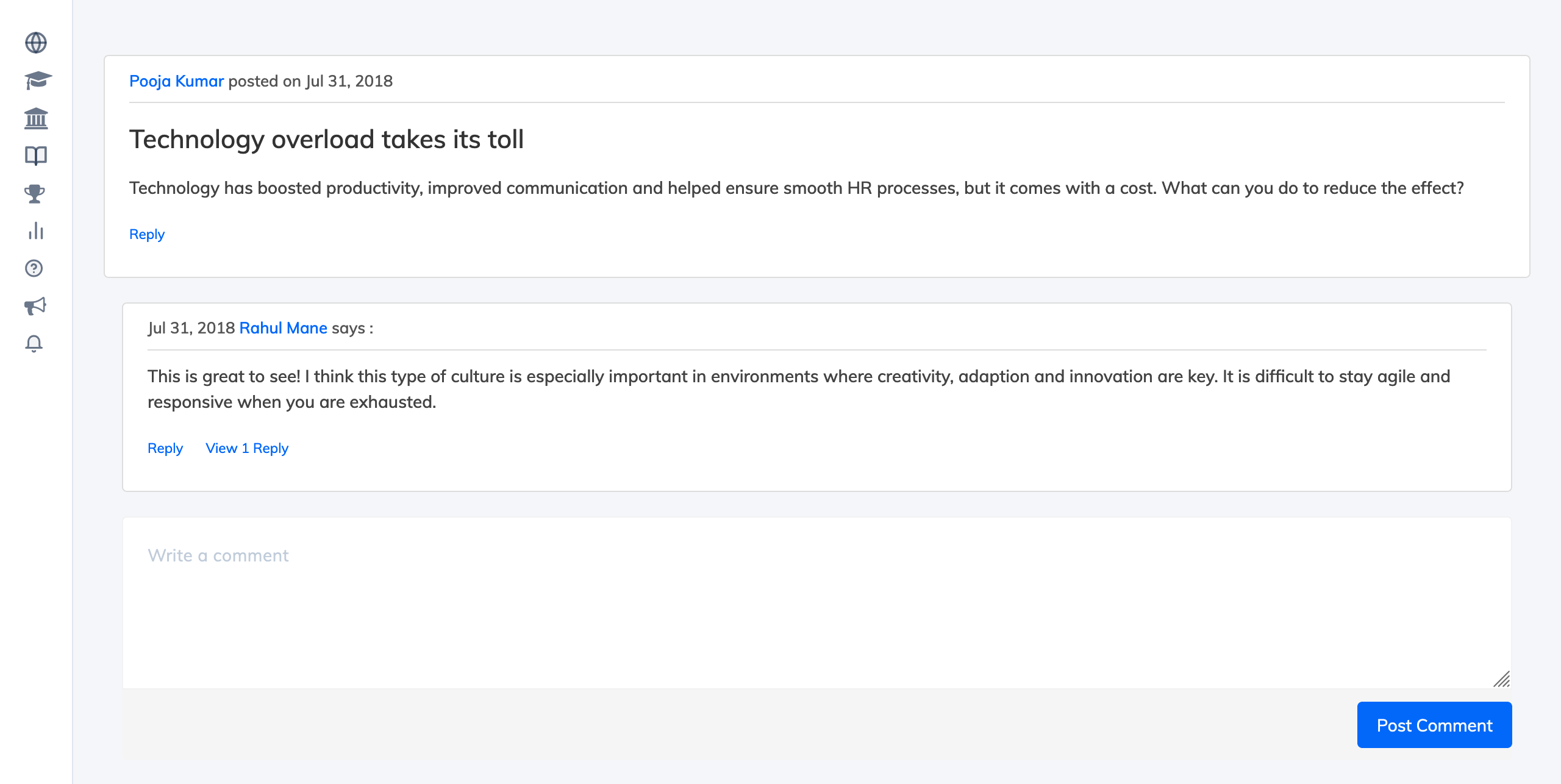The image size is (1561, 784).
Task: Open Rahul Mane's profile link
Action: [x=283, y=328]
